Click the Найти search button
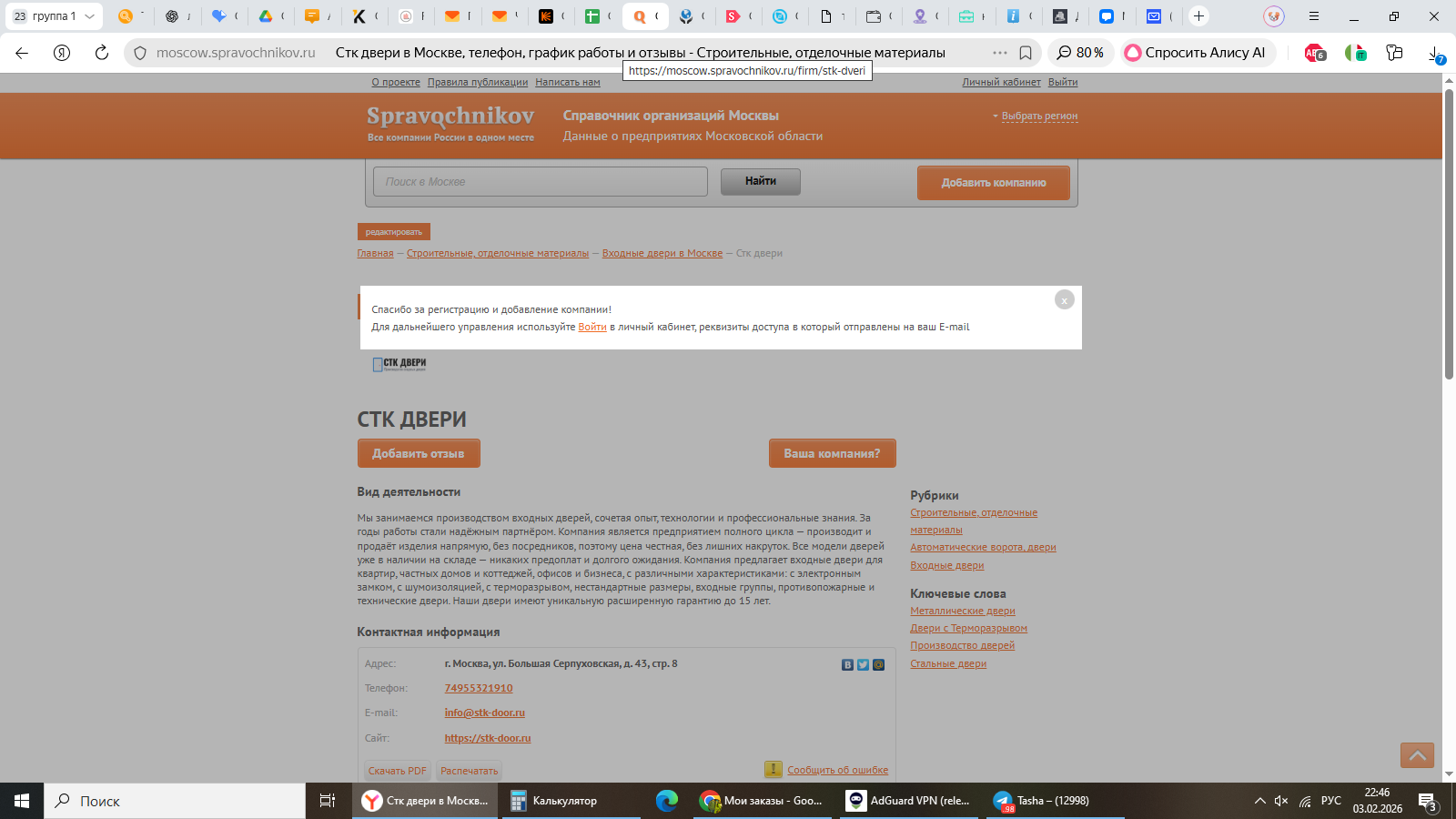Screen dimensions: 1456x819 [x=761, y=182]
